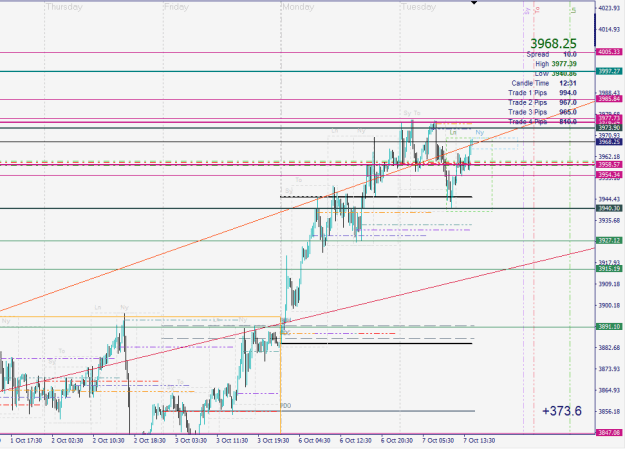Click the 3873.93 price scale value
Image resolution: width=625 pixels, height=449 pixels.
click(x=609, y=369)
